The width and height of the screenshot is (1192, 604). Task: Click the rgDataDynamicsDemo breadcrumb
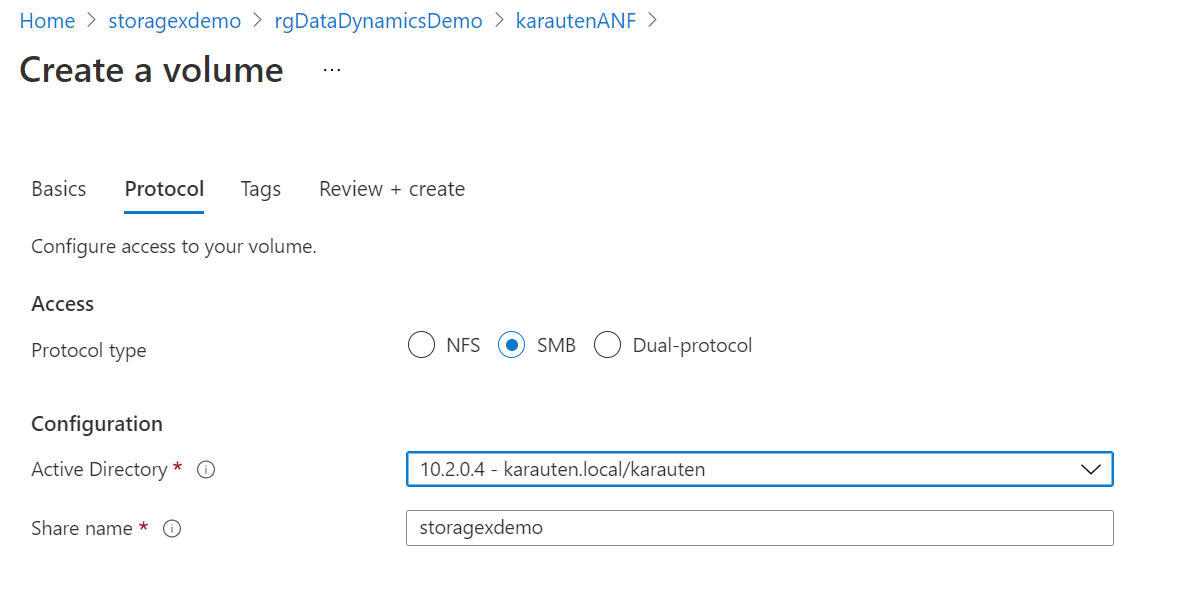(x=378, y=20)
